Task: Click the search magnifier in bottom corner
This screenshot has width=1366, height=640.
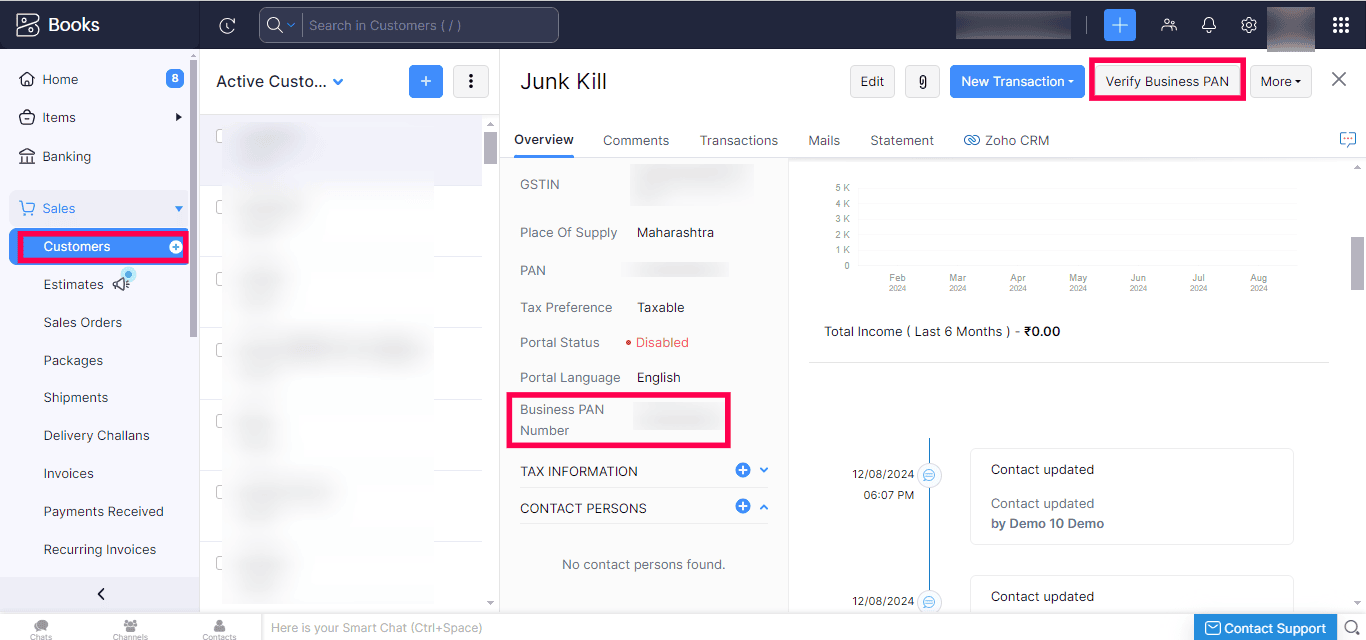Action: pos(1352,628)
